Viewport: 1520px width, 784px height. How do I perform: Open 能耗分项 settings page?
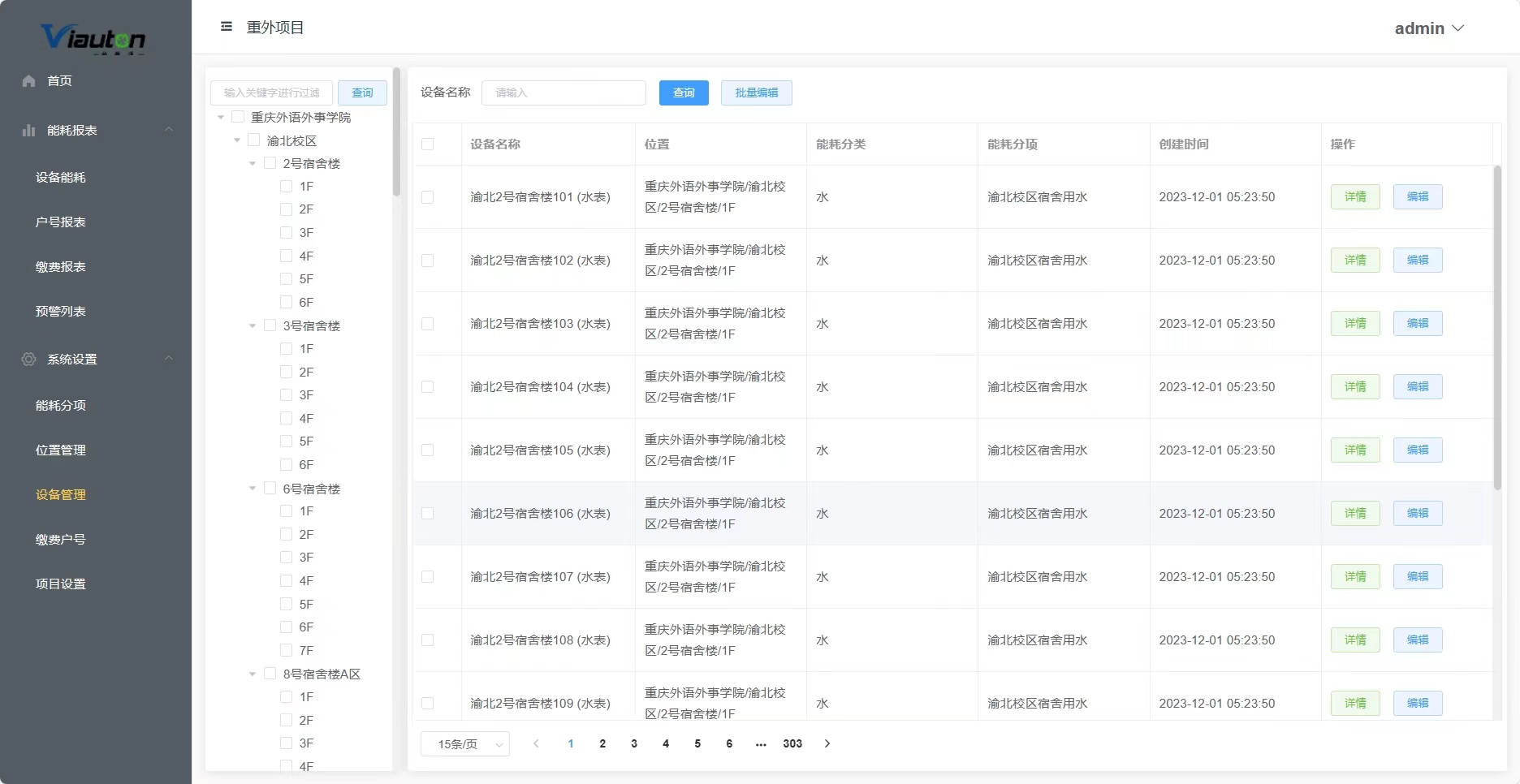[x=61, y=405]
